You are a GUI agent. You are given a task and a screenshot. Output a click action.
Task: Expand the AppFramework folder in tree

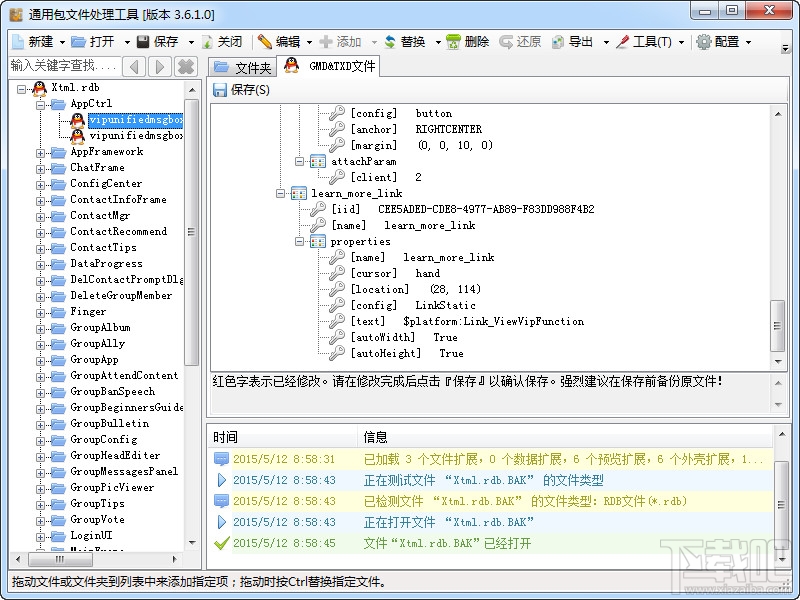click(x=42, y=152)
